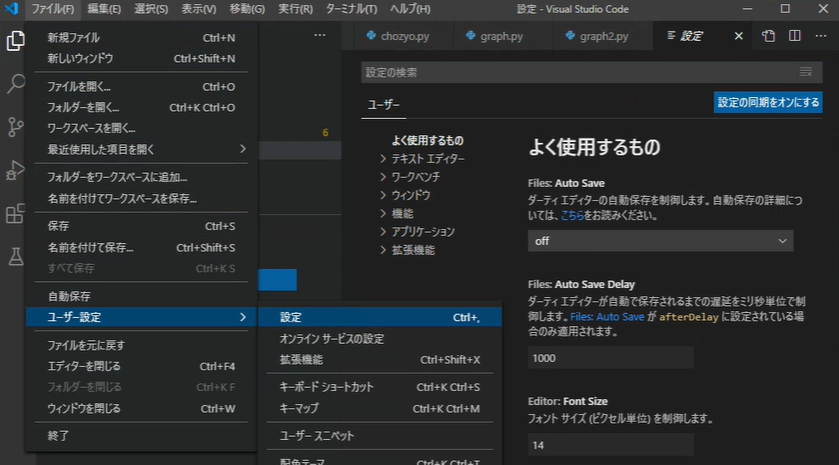
Task: Open the 選択(S) menu
Action: [x=151, y=9]
